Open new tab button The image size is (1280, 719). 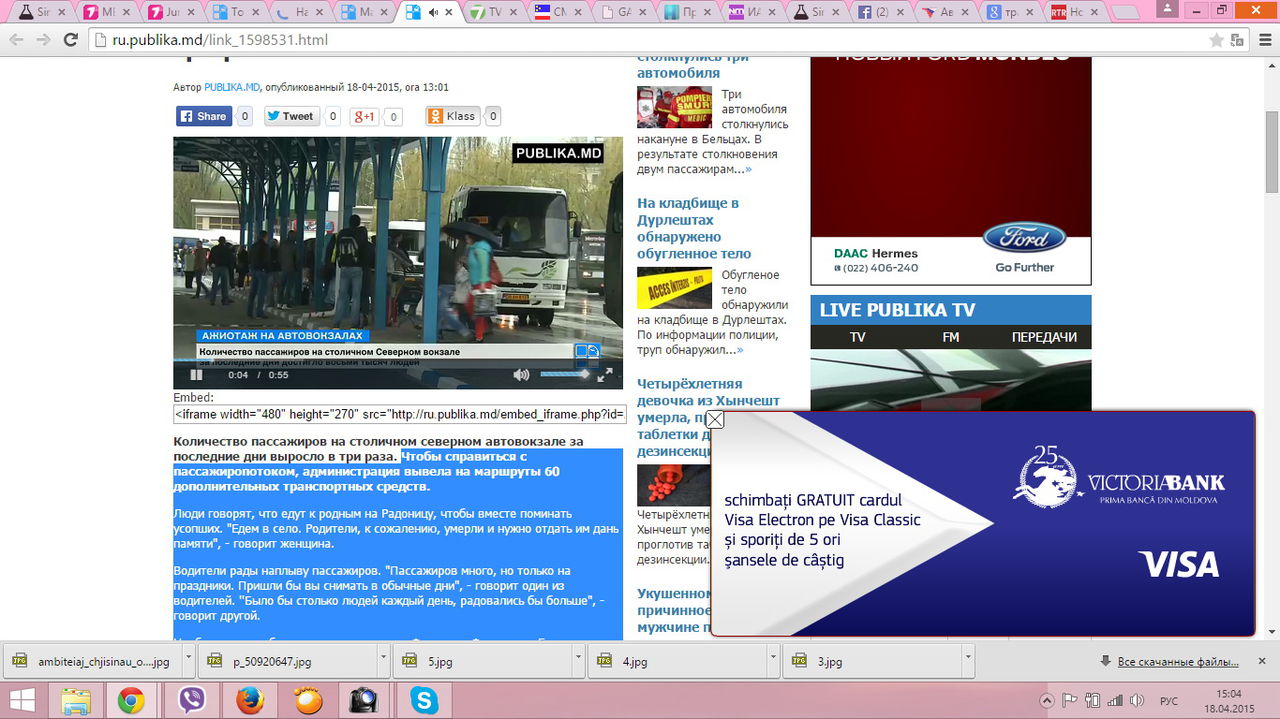(1124, 12)
